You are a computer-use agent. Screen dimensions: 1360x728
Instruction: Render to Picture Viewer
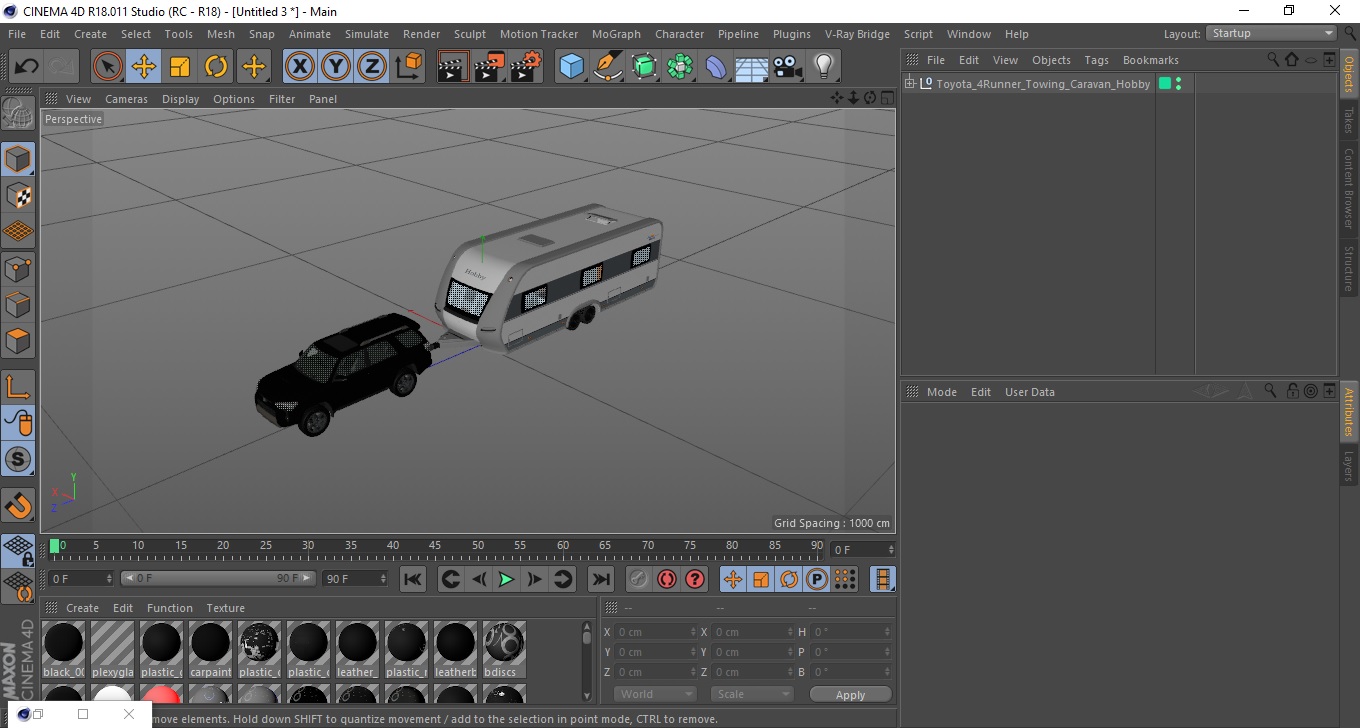click(489, 67)
